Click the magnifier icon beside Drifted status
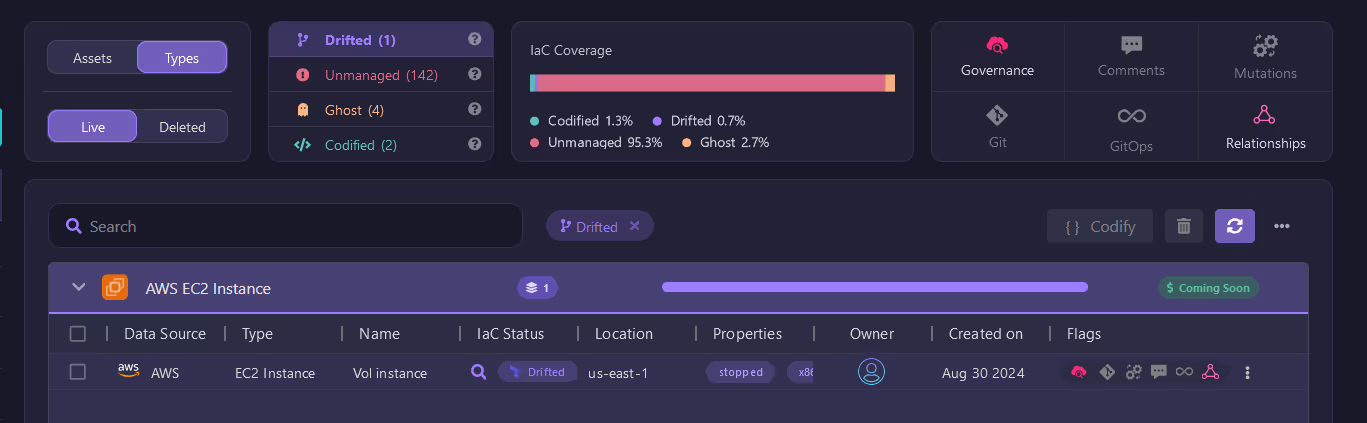The image size is (1367, 423). point(479,372)
